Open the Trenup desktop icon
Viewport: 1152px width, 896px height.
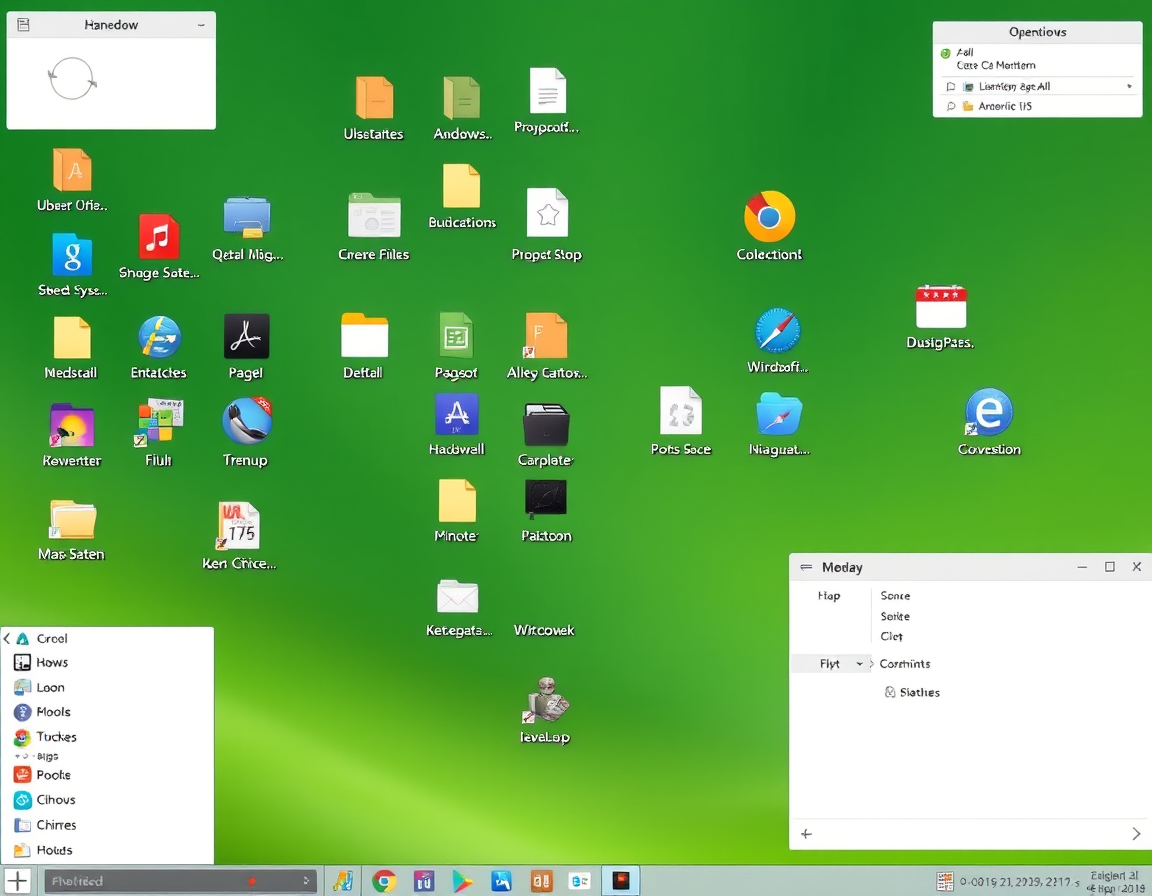[x=247, y=421]
